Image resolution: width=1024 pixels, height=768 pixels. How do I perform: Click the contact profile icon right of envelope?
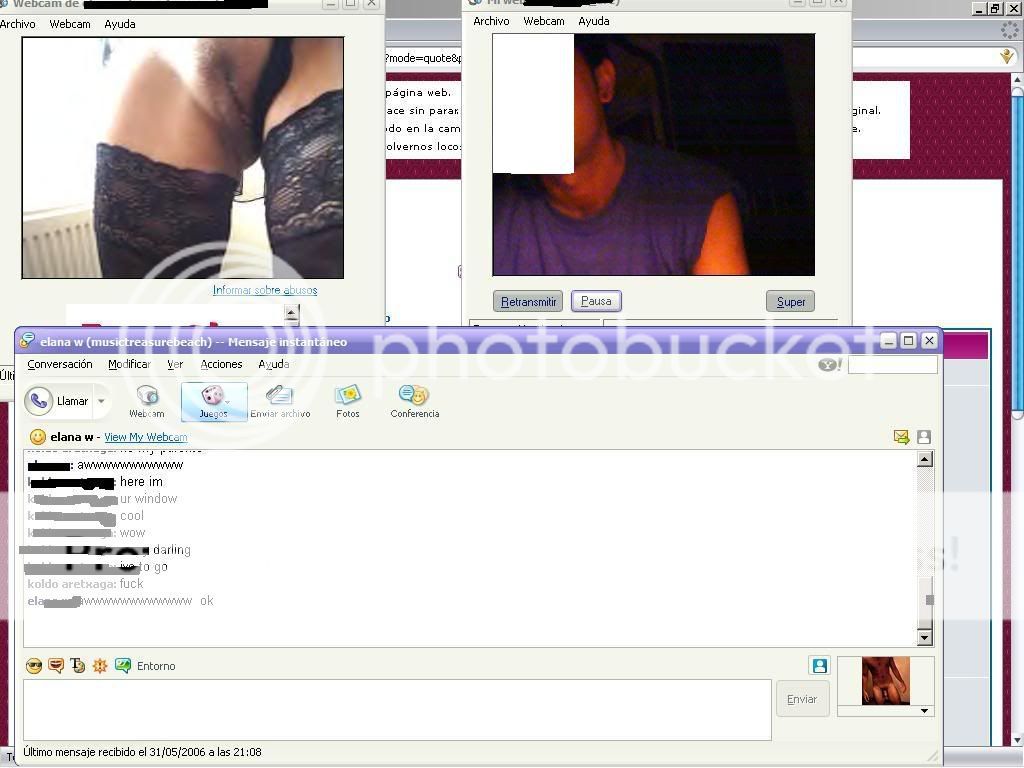click(x=923, y=437)
